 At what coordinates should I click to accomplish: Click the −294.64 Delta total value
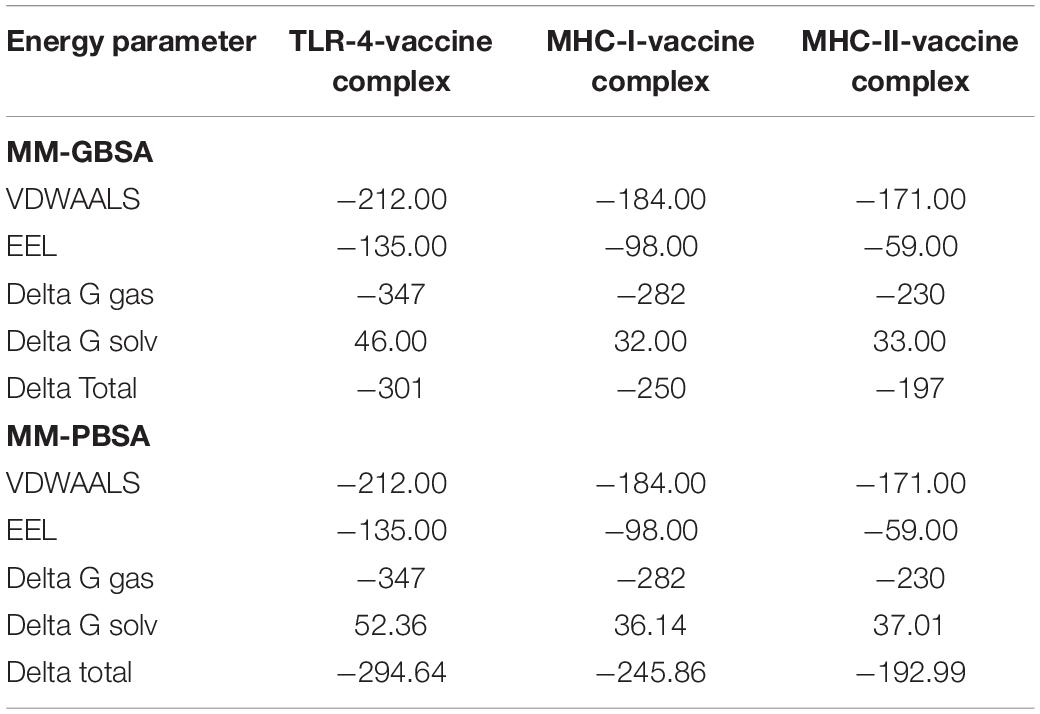click(x=391, y=672)
